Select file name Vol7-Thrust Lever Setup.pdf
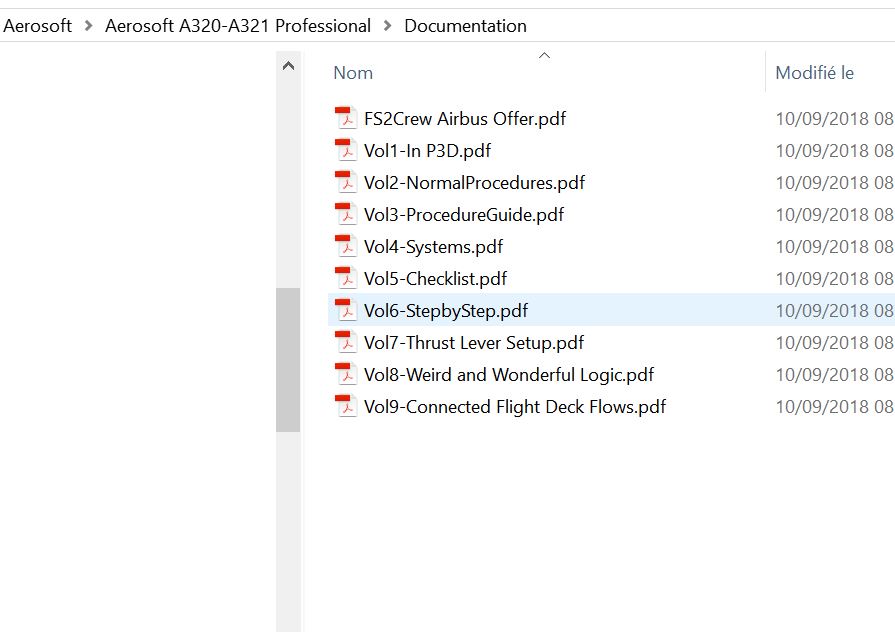895x632 pixels. click(x=474, y=343)
